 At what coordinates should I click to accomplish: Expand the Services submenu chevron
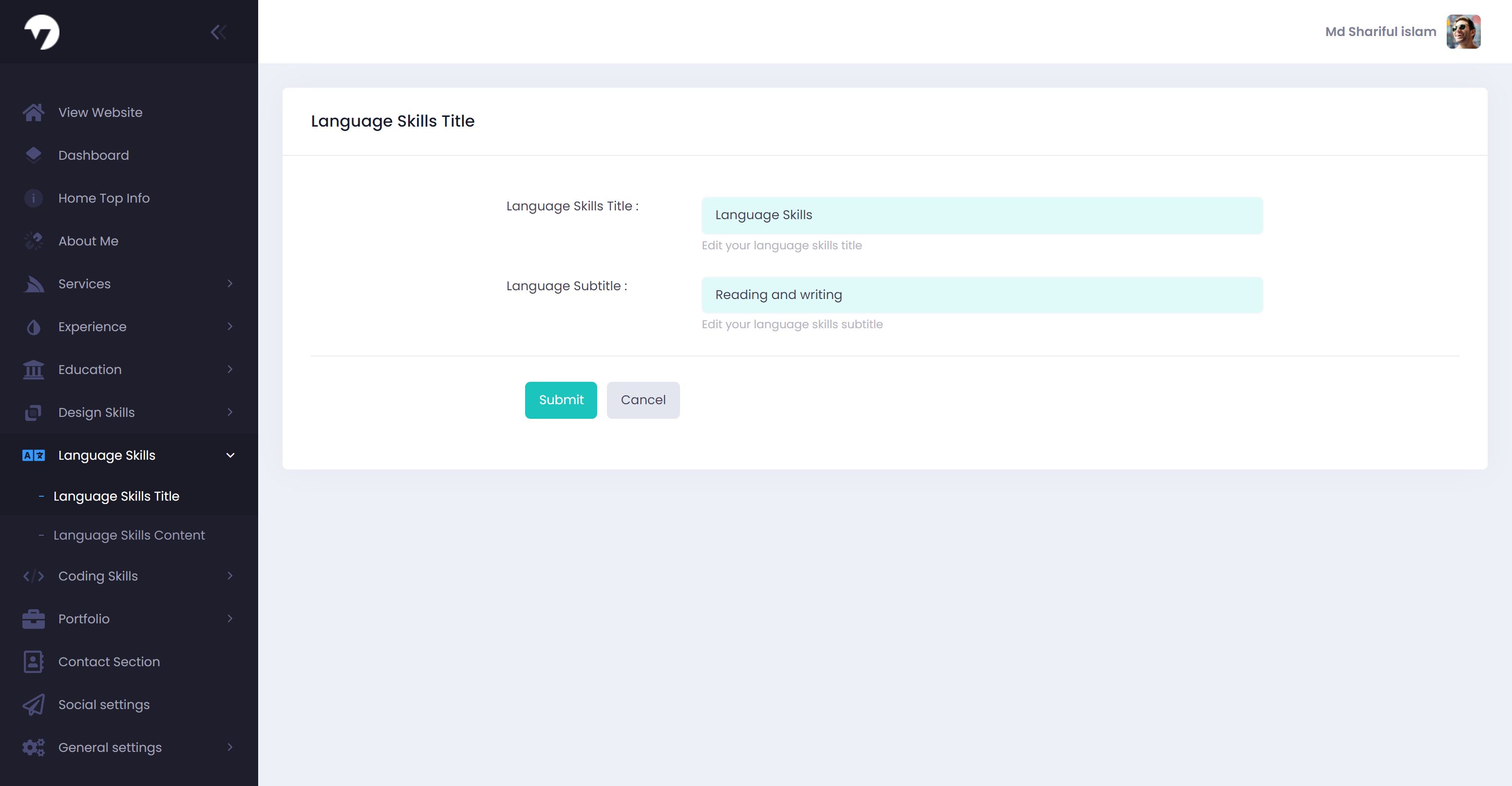(230, 283)
